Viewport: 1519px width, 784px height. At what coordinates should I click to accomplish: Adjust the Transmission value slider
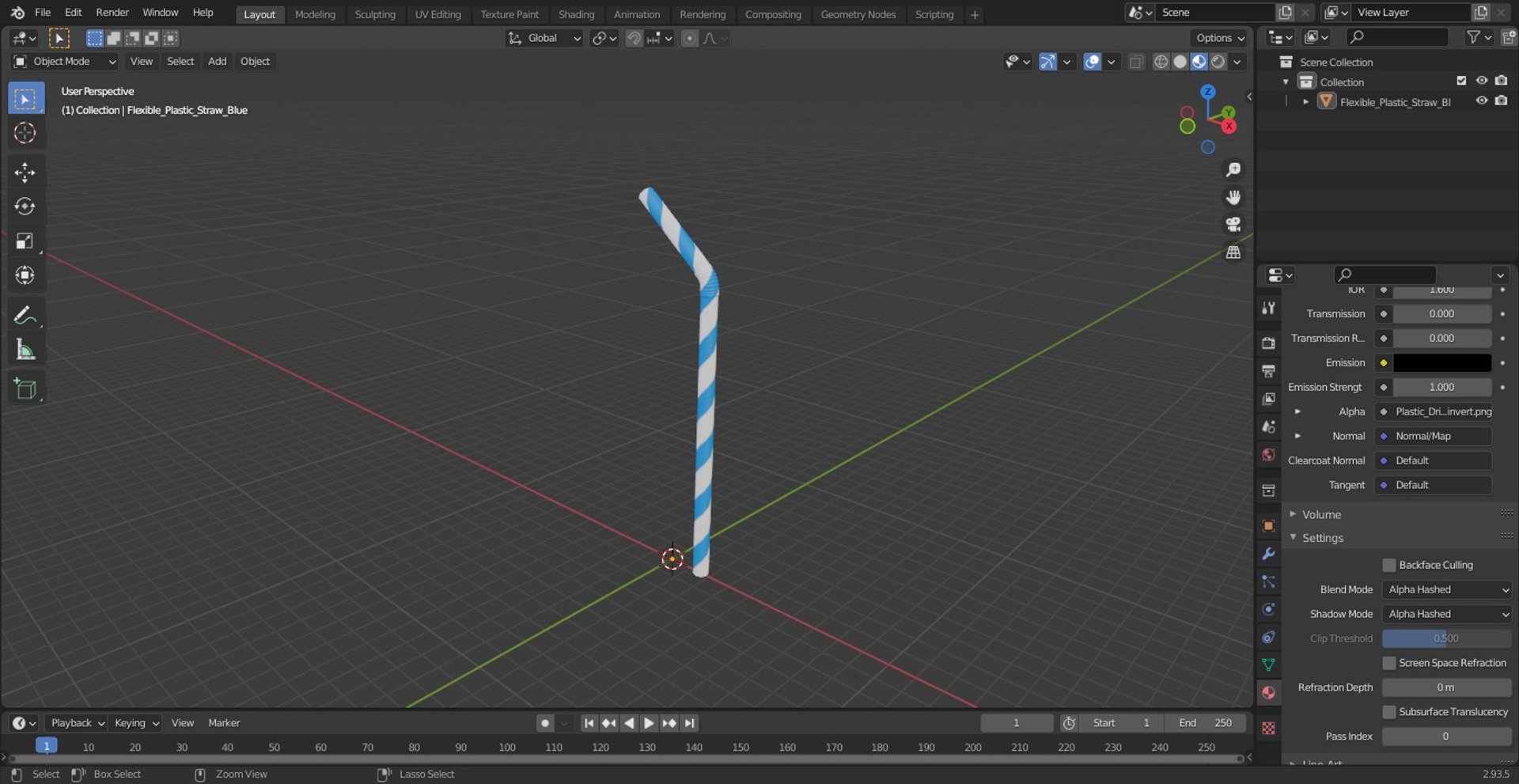[1442, 314]
